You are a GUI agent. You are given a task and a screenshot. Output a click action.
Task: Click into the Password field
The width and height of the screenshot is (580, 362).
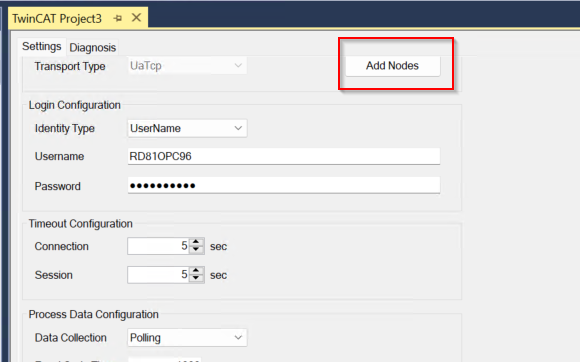click(x=284, y=185)
